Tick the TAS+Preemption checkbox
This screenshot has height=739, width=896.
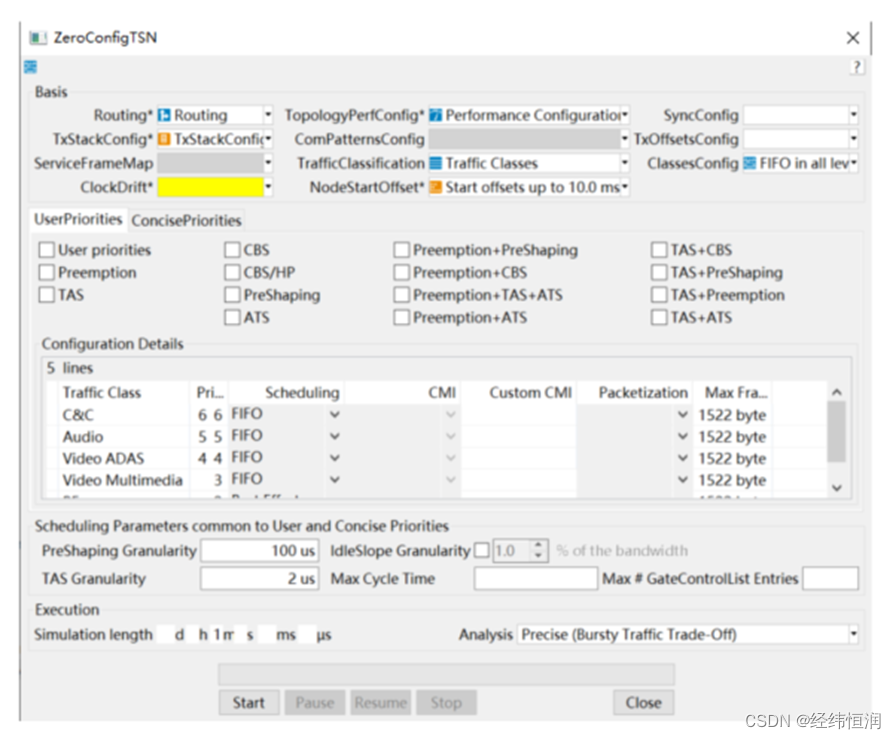coord(659,295)
